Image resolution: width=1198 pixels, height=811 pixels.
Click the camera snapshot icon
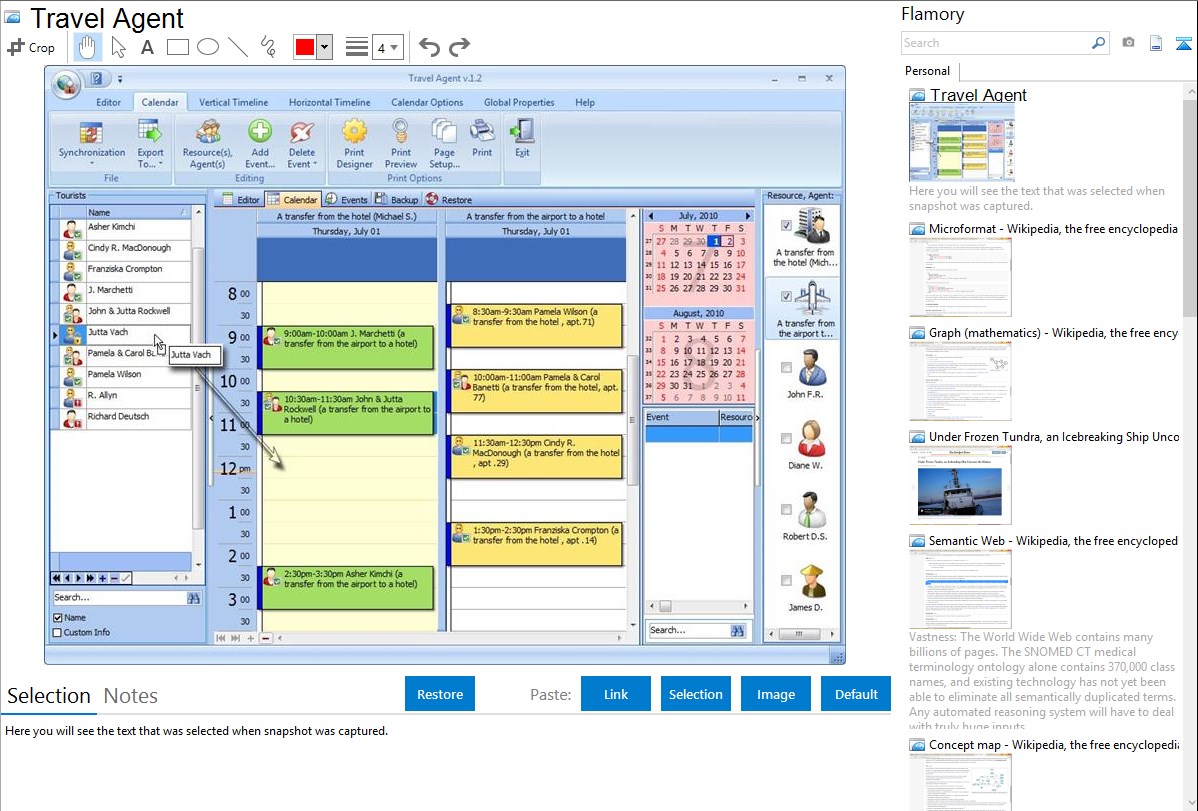point(1128,43)
